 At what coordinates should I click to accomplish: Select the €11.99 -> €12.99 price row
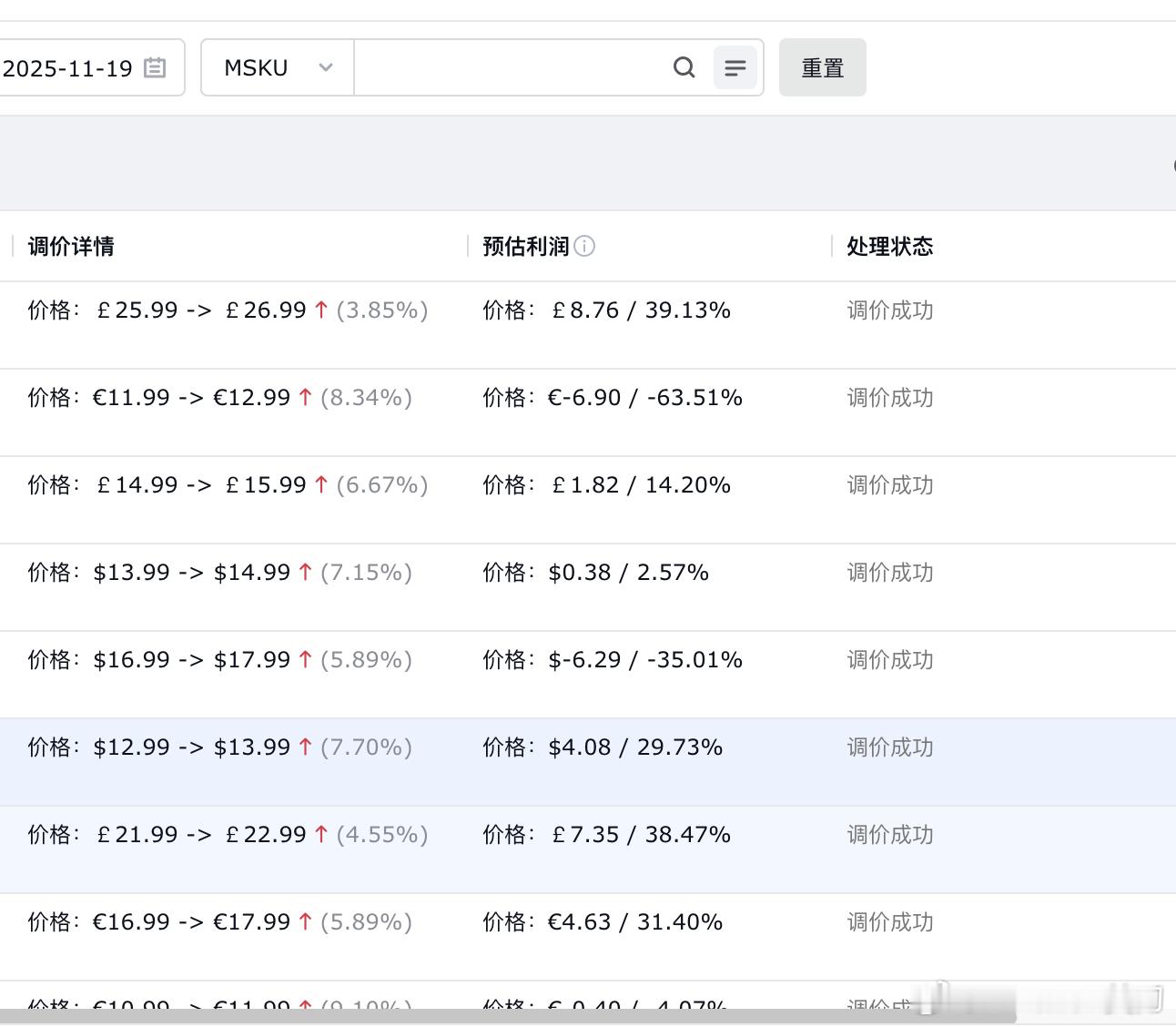click(x=588, y=412)
